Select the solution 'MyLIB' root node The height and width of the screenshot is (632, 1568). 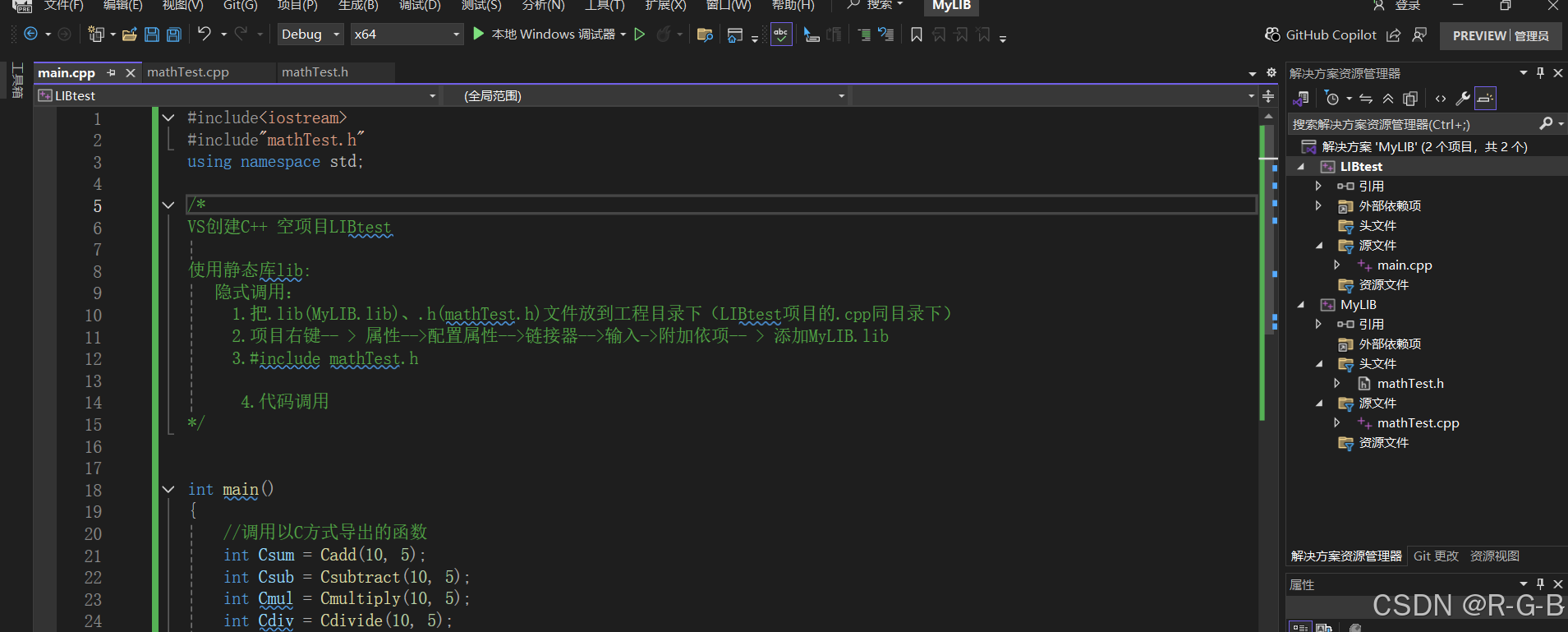(x=1424, y=146)
